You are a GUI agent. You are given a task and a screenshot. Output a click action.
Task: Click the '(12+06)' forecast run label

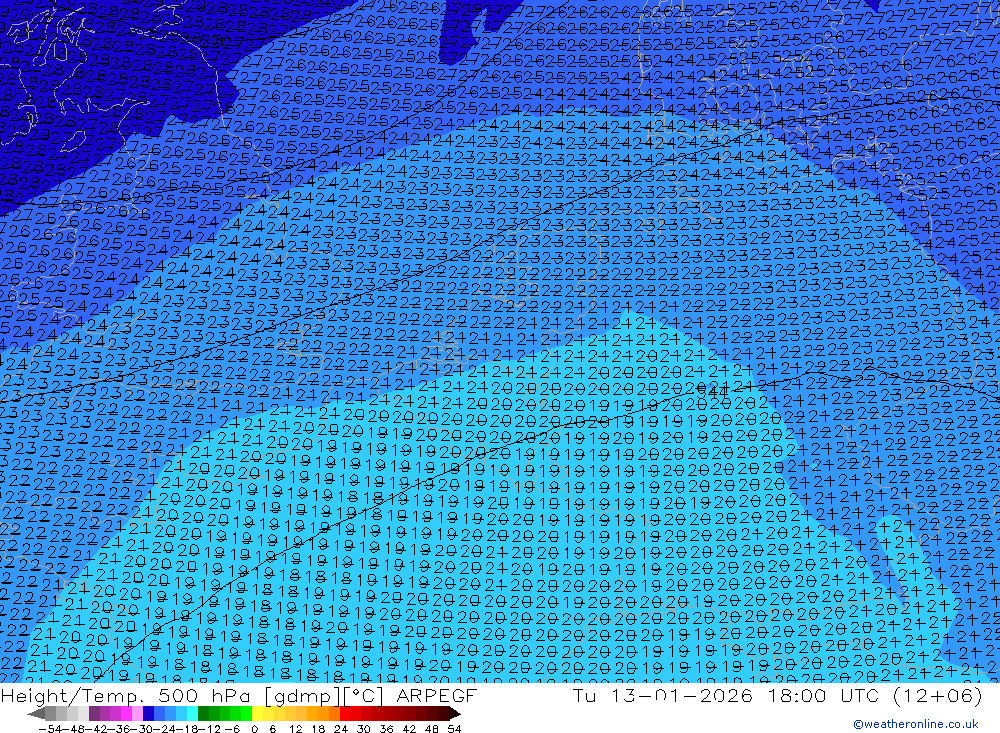(x=937, y=695)
